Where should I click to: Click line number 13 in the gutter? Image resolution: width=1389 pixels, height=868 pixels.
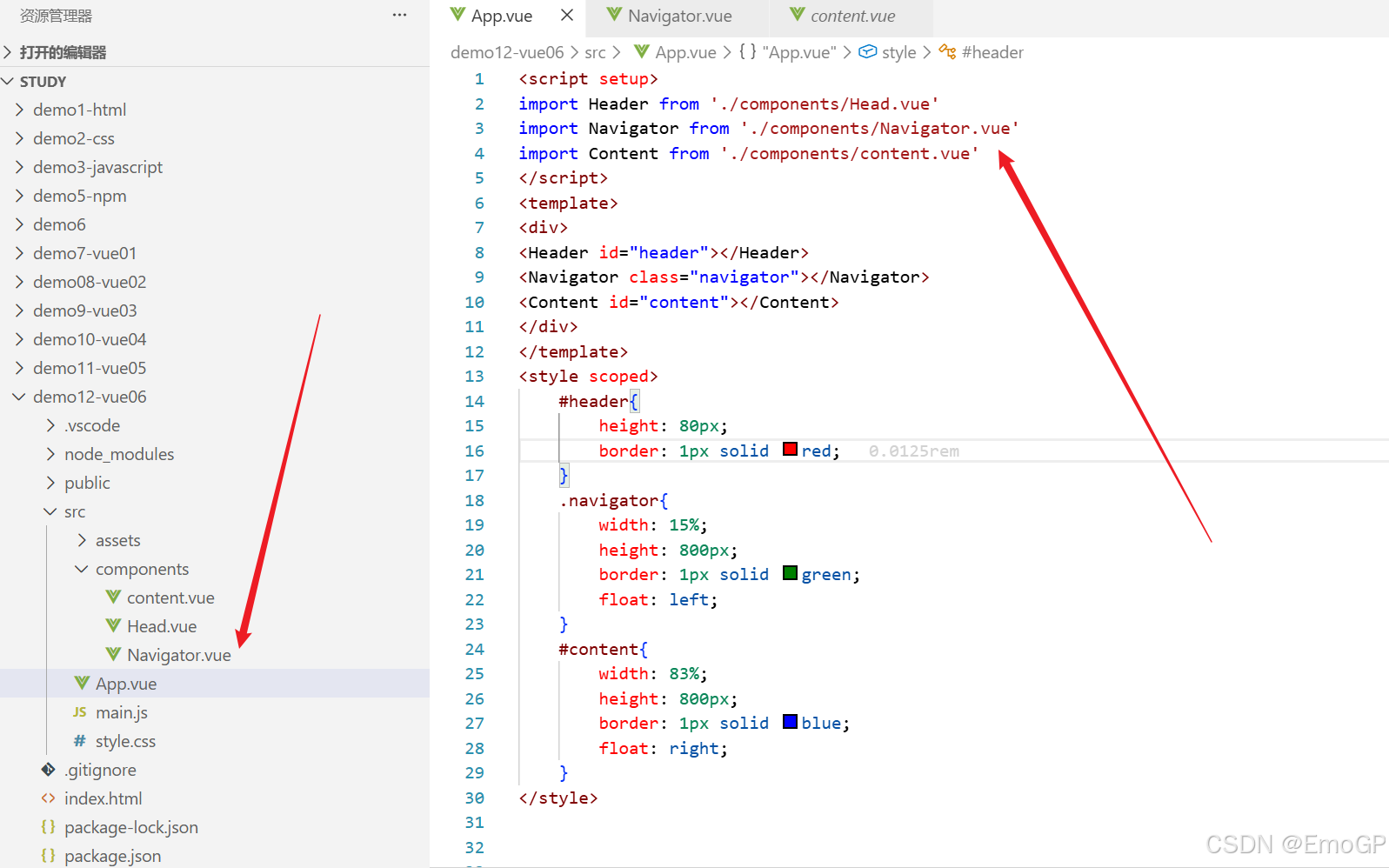point(474,377)
